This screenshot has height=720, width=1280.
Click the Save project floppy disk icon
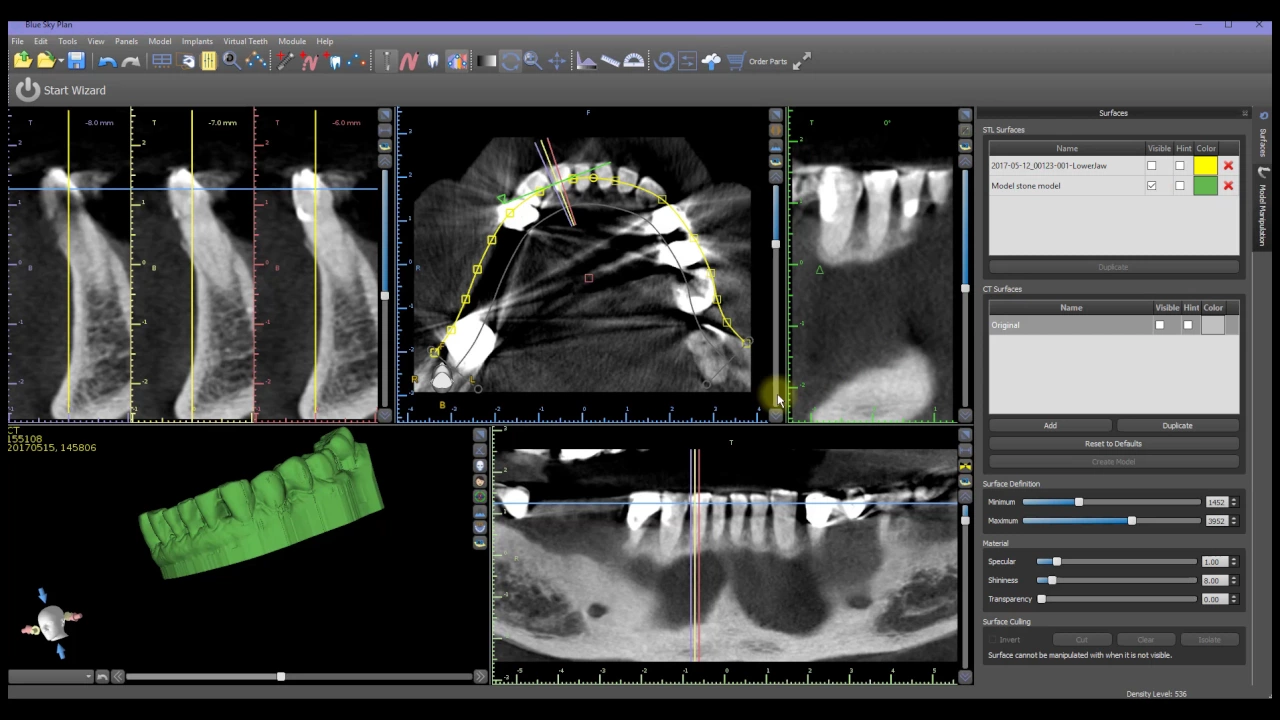76,61
